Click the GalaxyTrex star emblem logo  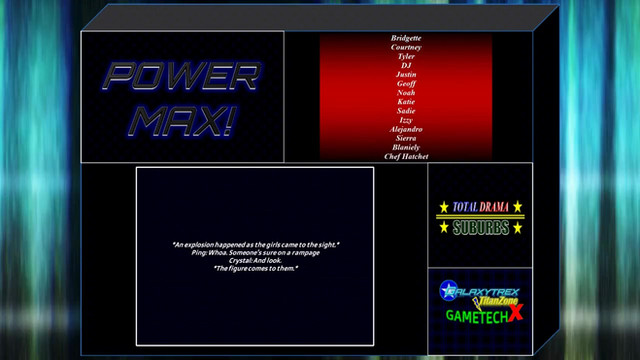pos(449,291)
